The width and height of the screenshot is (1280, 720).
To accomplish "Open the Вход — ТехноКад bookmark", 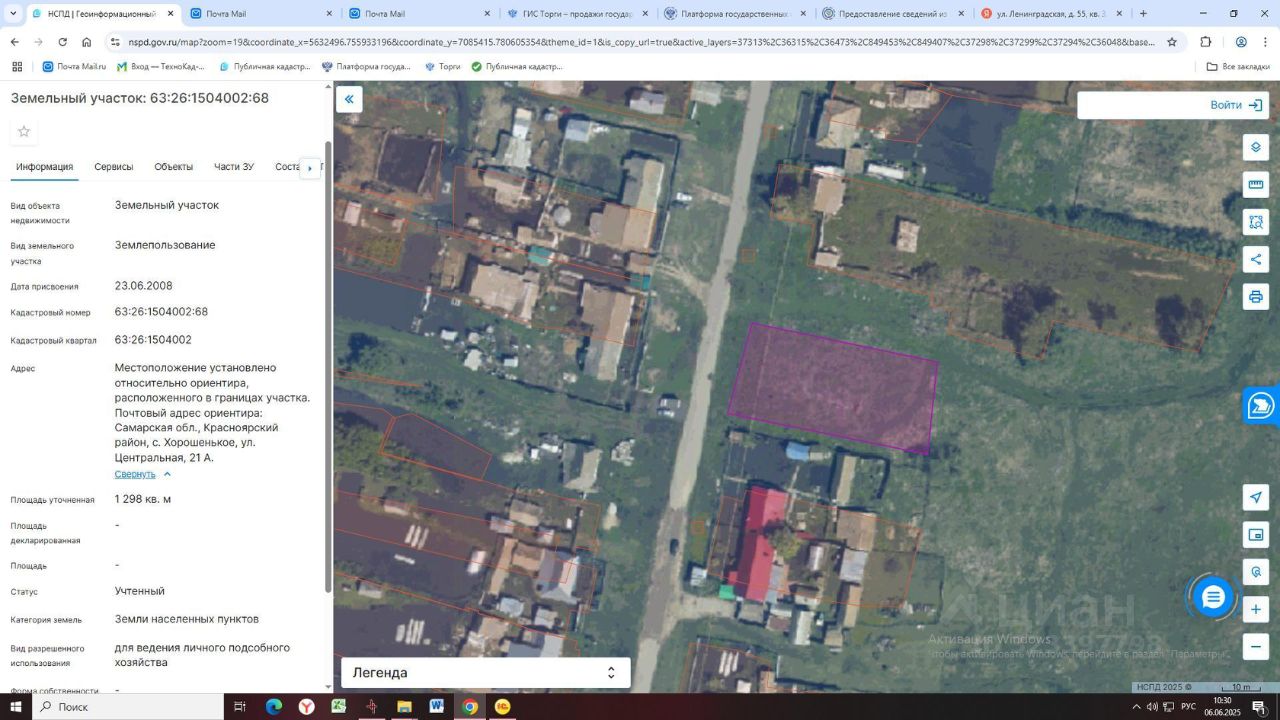I will tap(161, 67).
